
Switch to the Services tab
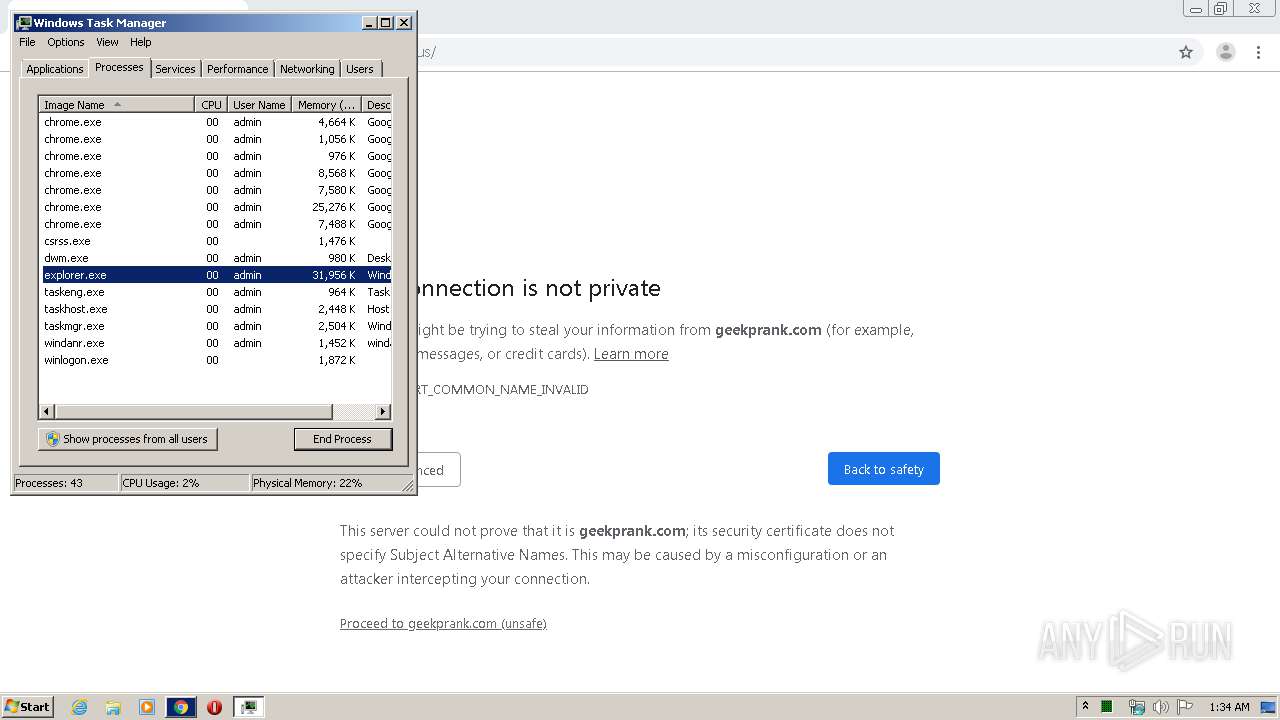point(175,69)
